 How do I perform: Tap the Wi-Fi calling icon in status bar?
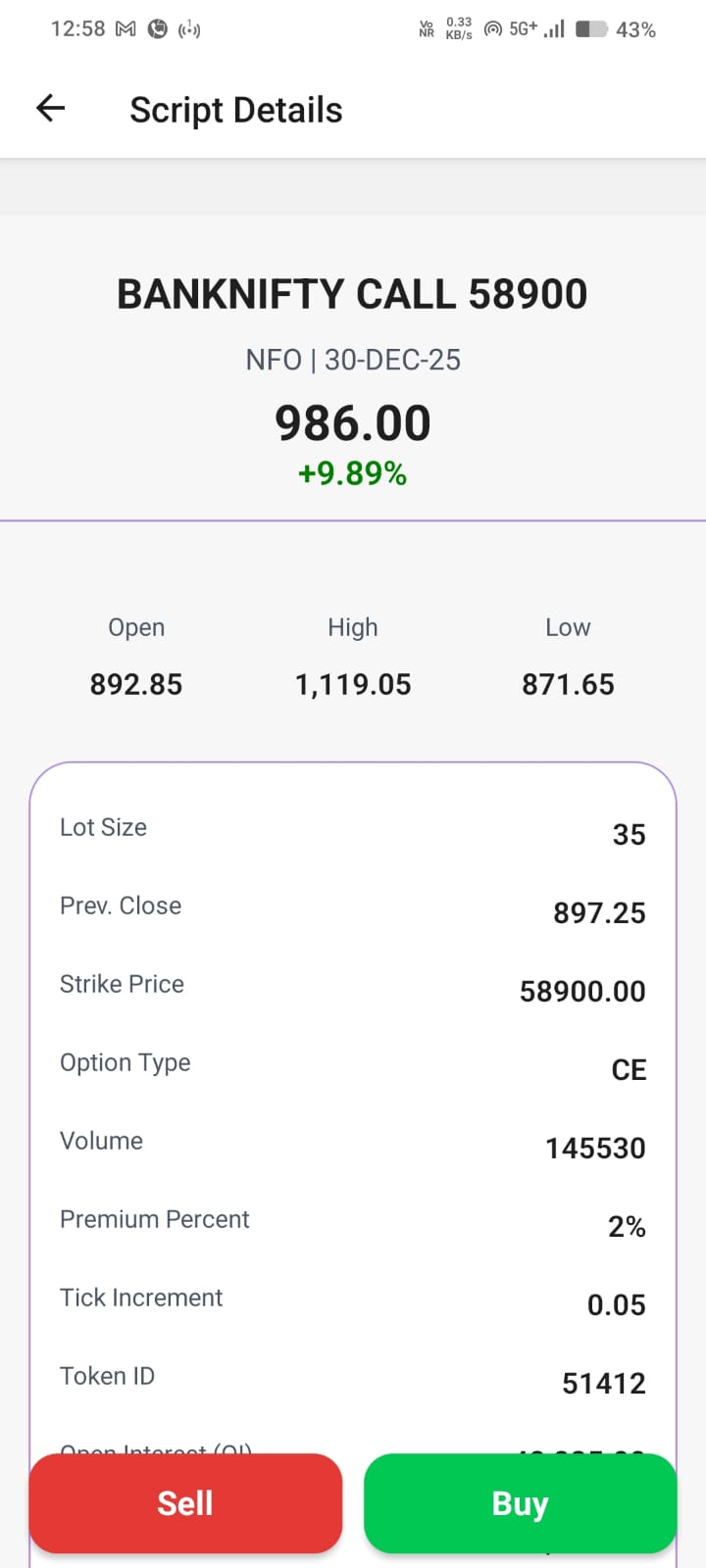[493, 29]
